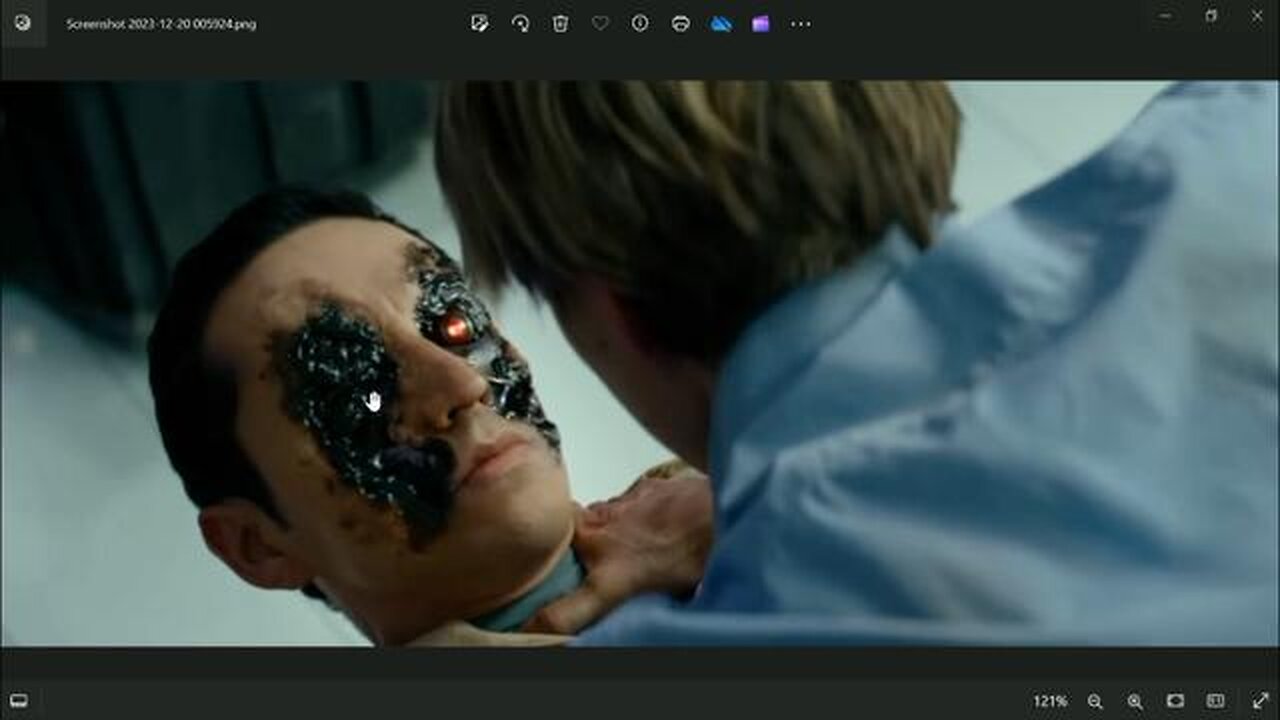Delete the image with trash icon

coord(560,24)
